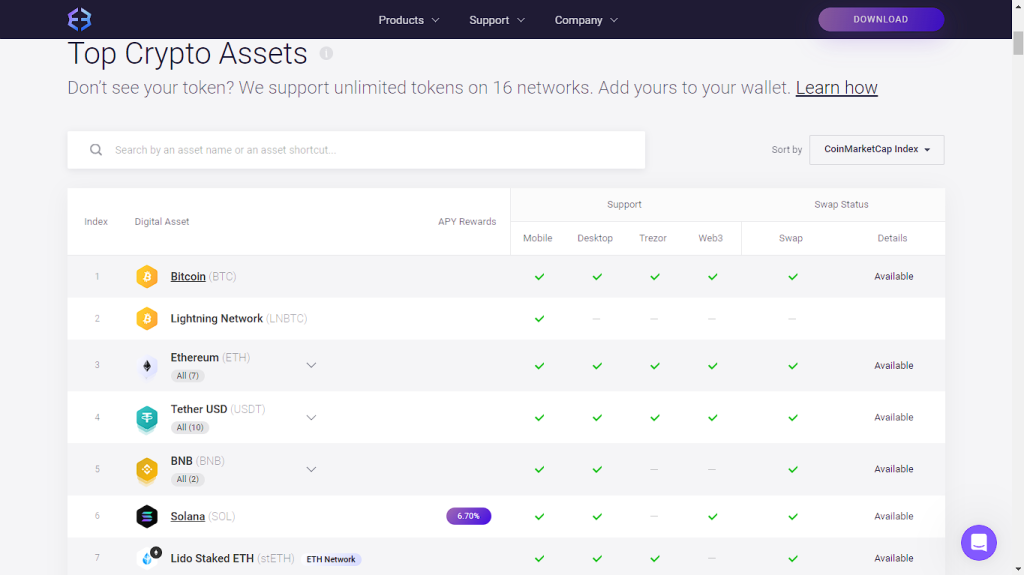Click the DOWNLOAD button
Image resolution: width=1024 pixels, height=575 pixels.
881,20
